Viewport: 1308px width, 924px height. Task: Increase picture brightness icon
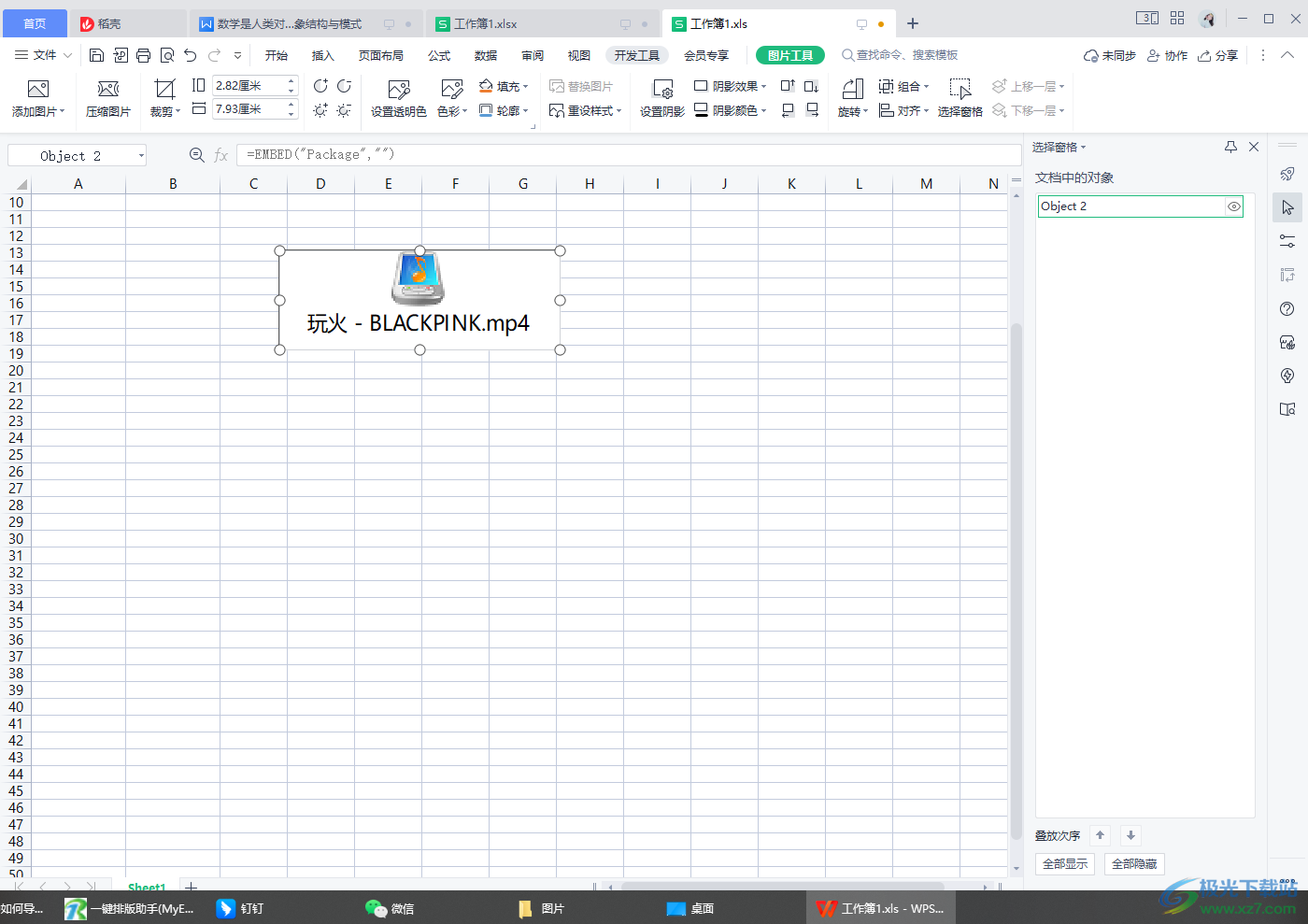(x=320, y=110)
